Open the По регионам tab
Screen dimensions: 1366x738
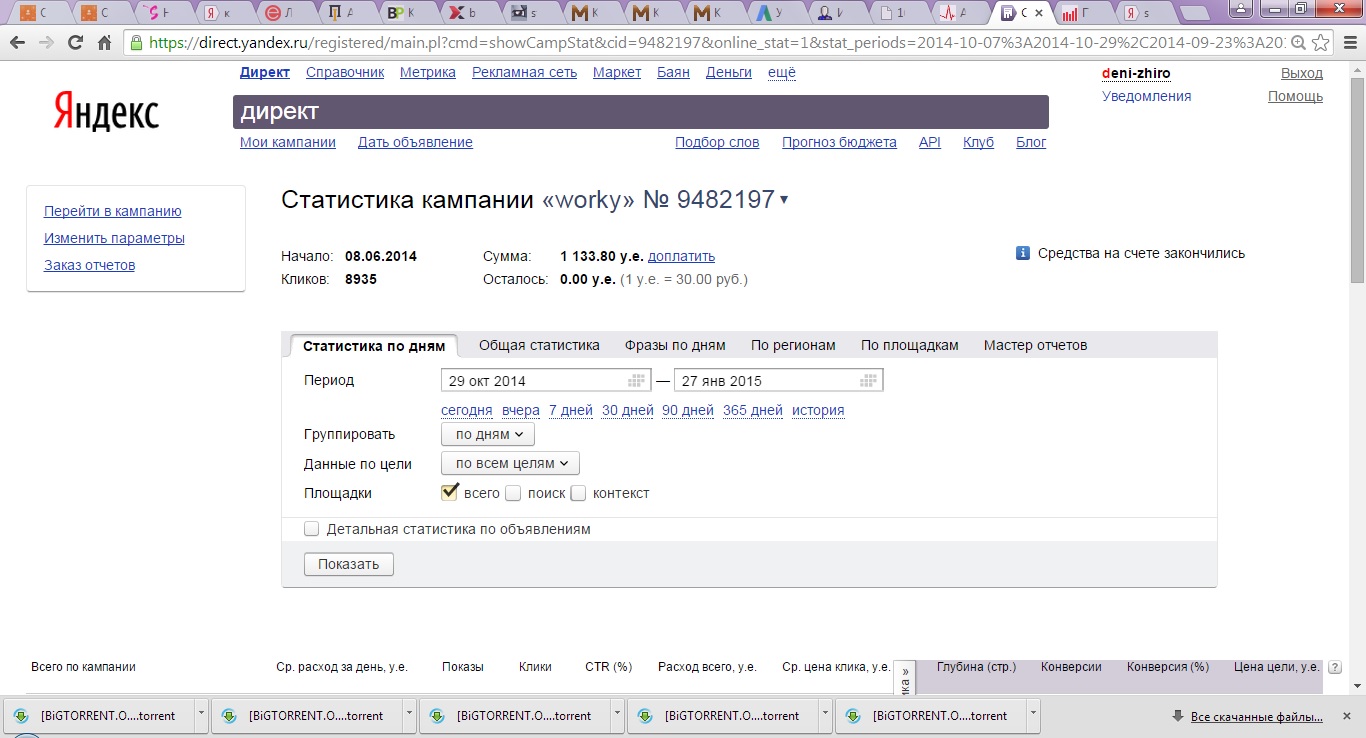click(x=793, y=345)
